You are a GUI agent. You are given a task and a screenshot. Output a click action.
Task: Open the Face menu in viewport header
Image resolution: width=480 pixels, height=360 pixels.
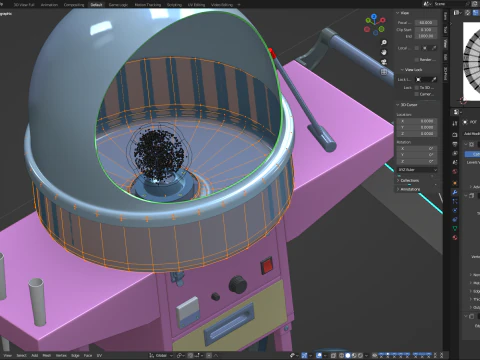(88, 356)
